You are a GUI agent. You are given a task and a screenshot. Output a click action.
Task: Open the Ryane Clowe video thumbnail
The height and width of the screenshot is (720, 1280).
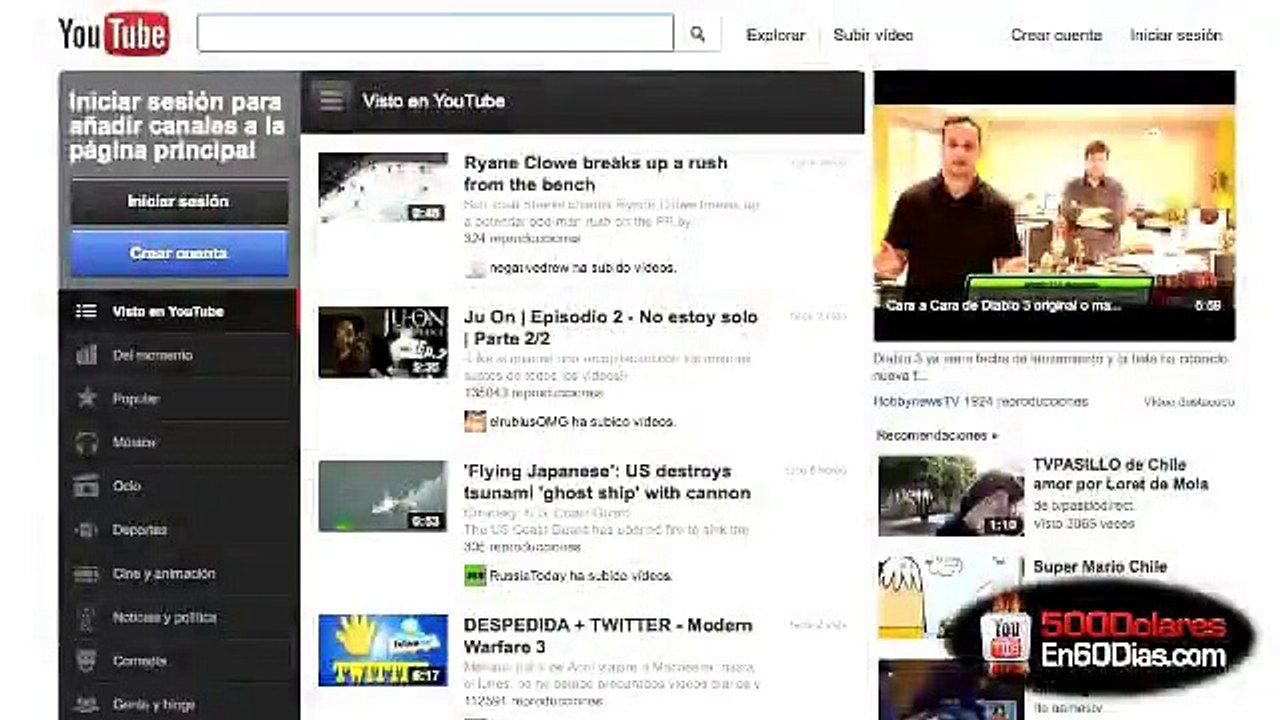click(383, 188)
